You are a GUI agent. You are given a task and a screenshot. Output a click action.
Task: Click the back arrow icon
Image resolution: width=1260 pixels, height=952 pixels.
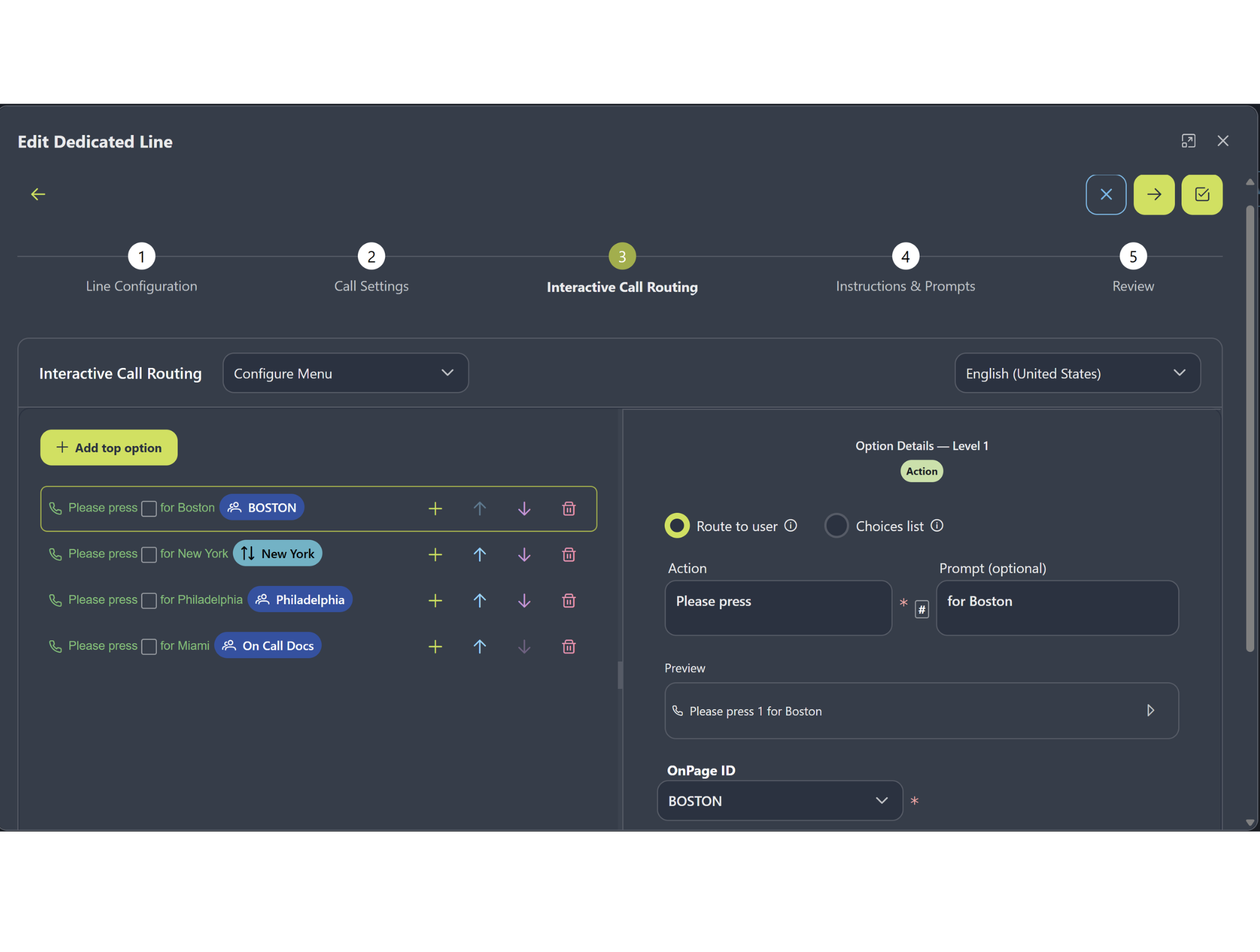[x=38, y=194]
